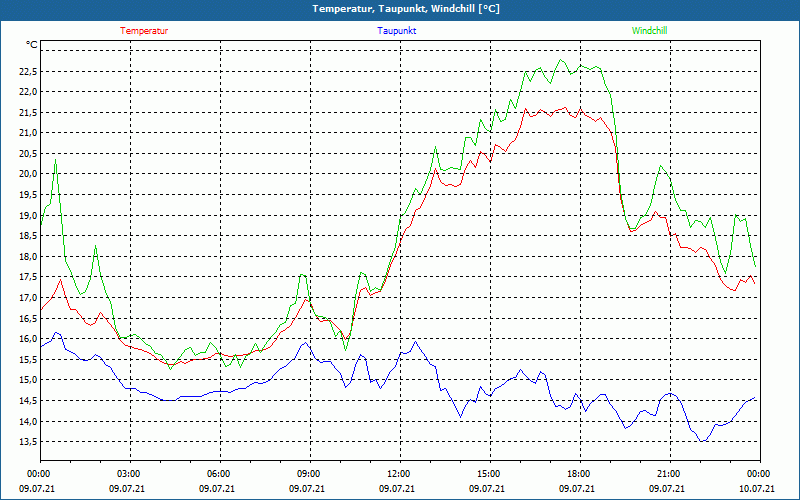Click the °C unit label
The image size is (800, 500).
point(32,45)
